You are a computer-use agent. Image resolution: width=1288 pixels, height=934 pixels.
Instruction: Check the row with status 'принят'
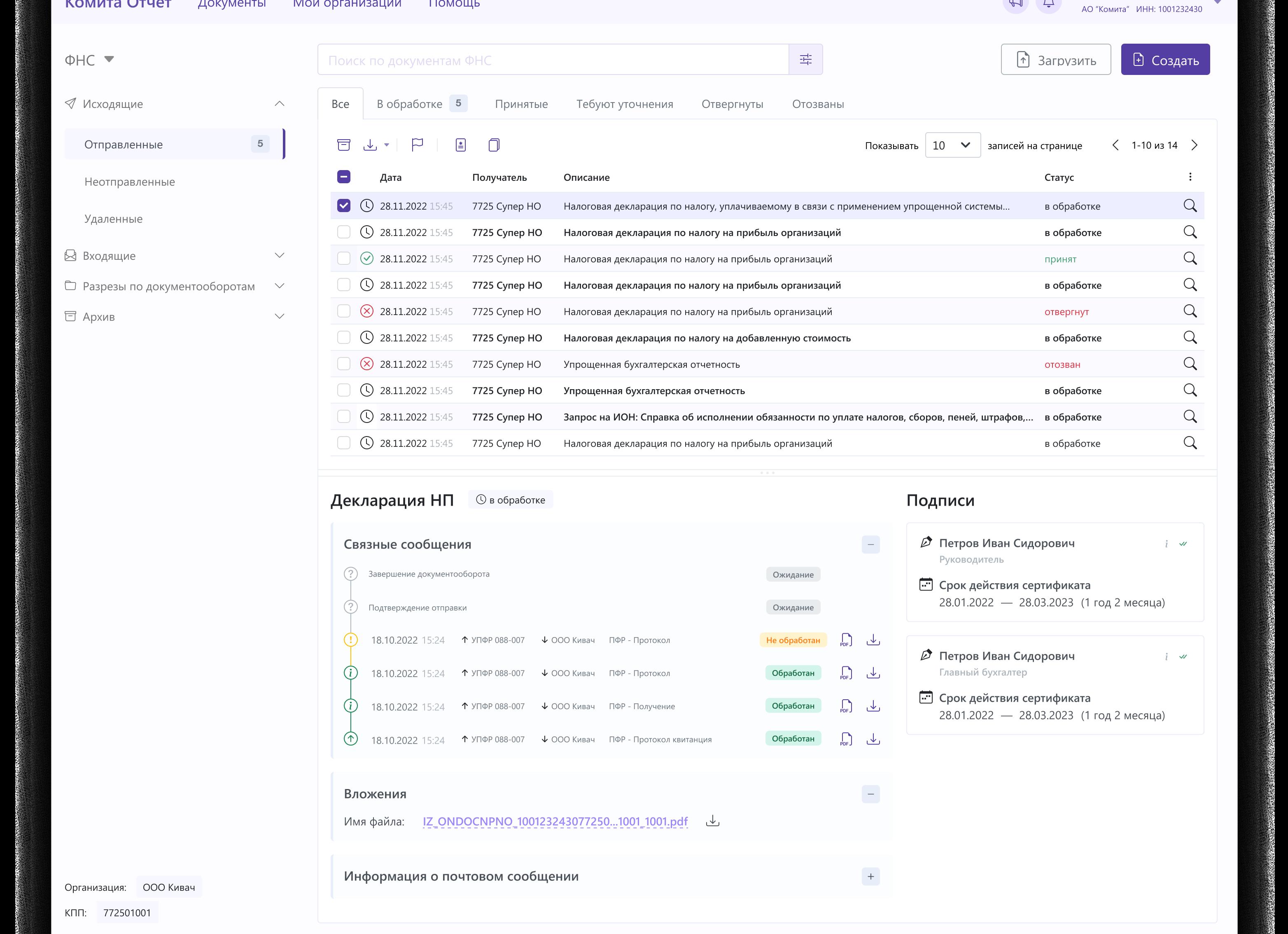click(x=343, y=259)
